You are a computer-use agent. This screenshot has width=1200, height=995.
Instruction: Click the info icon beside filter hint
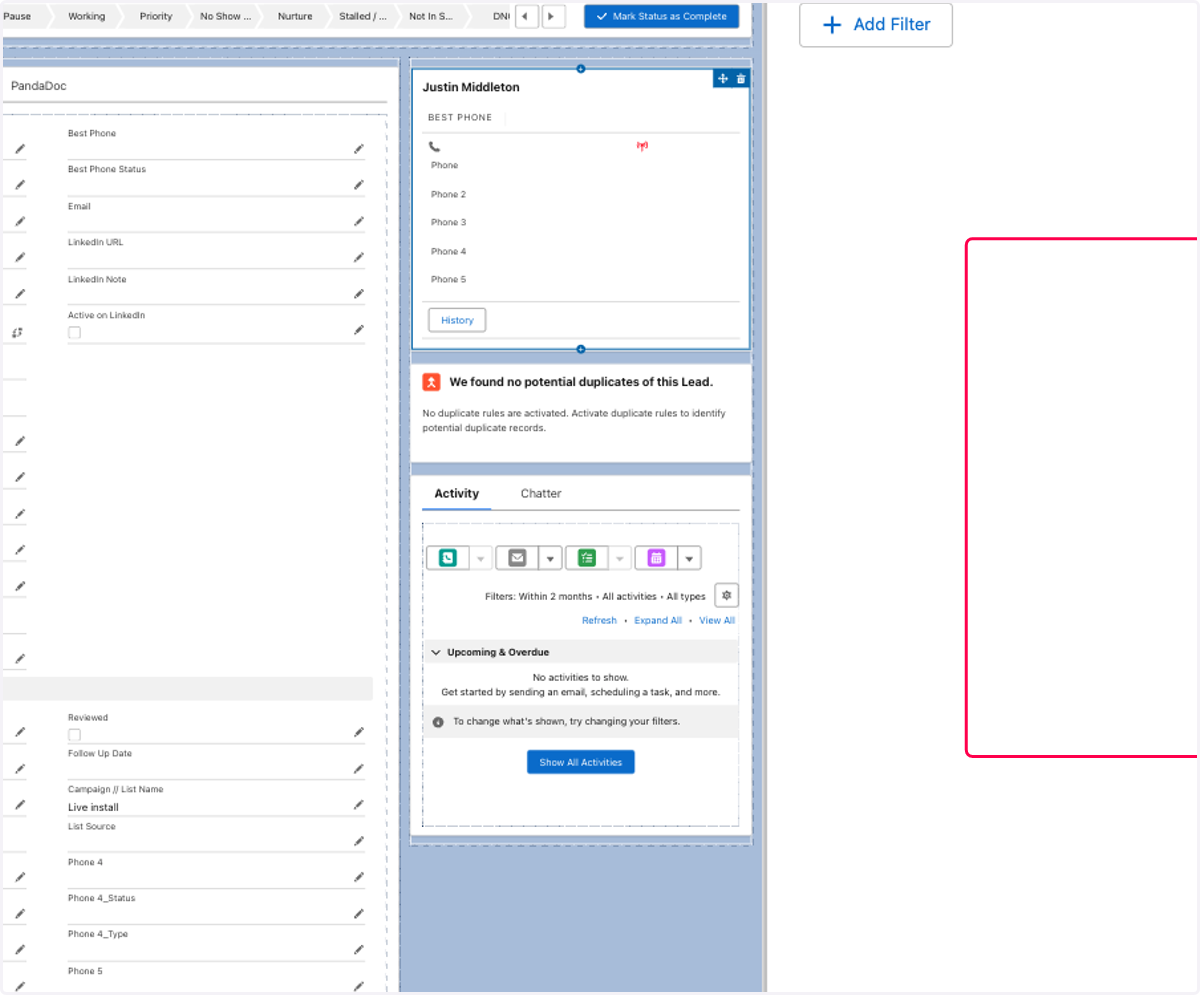coord(438,722)
